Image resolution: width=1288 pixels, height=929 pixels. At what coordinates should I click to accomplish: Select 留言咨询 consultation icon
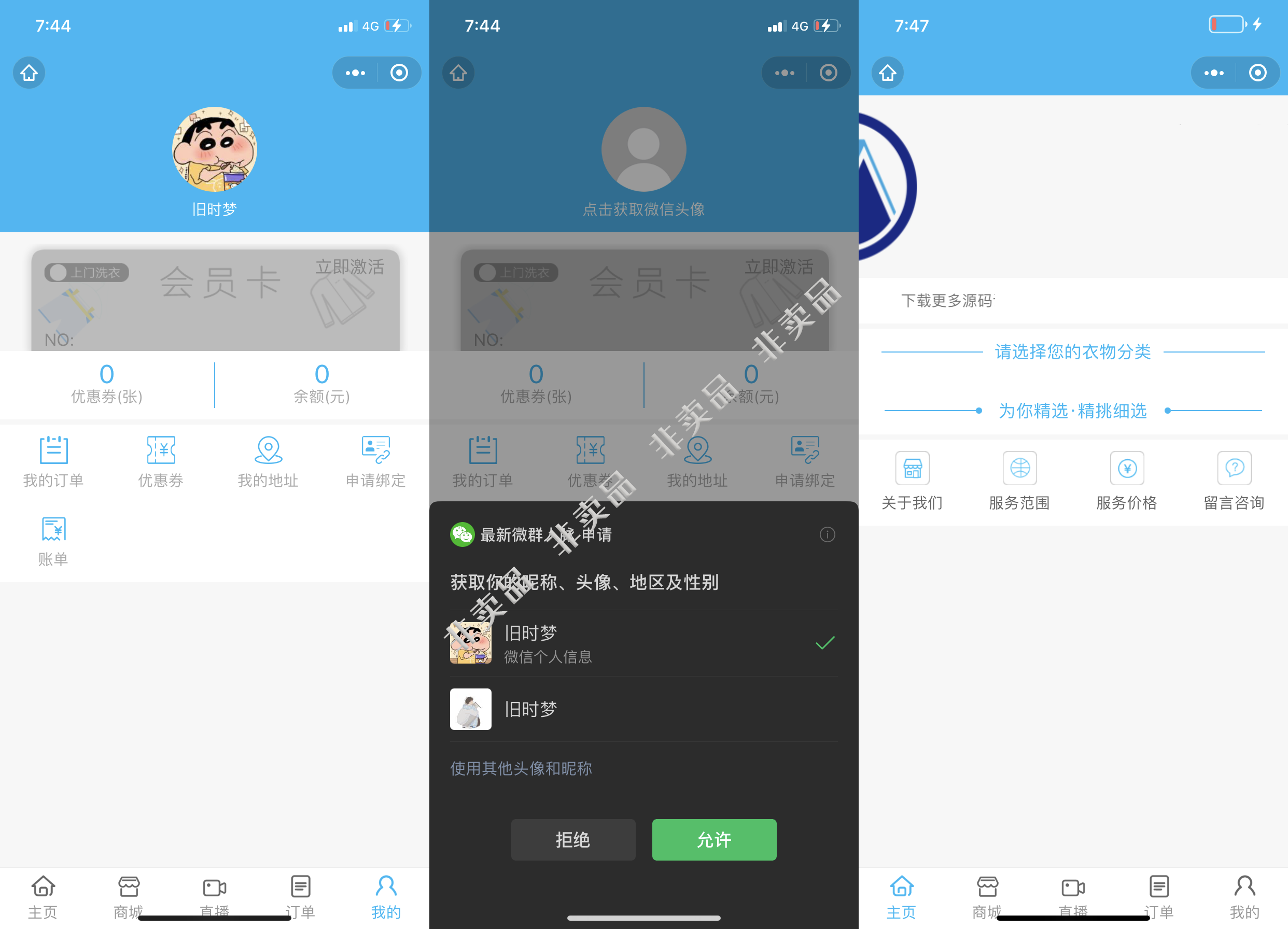[1231, 467]
